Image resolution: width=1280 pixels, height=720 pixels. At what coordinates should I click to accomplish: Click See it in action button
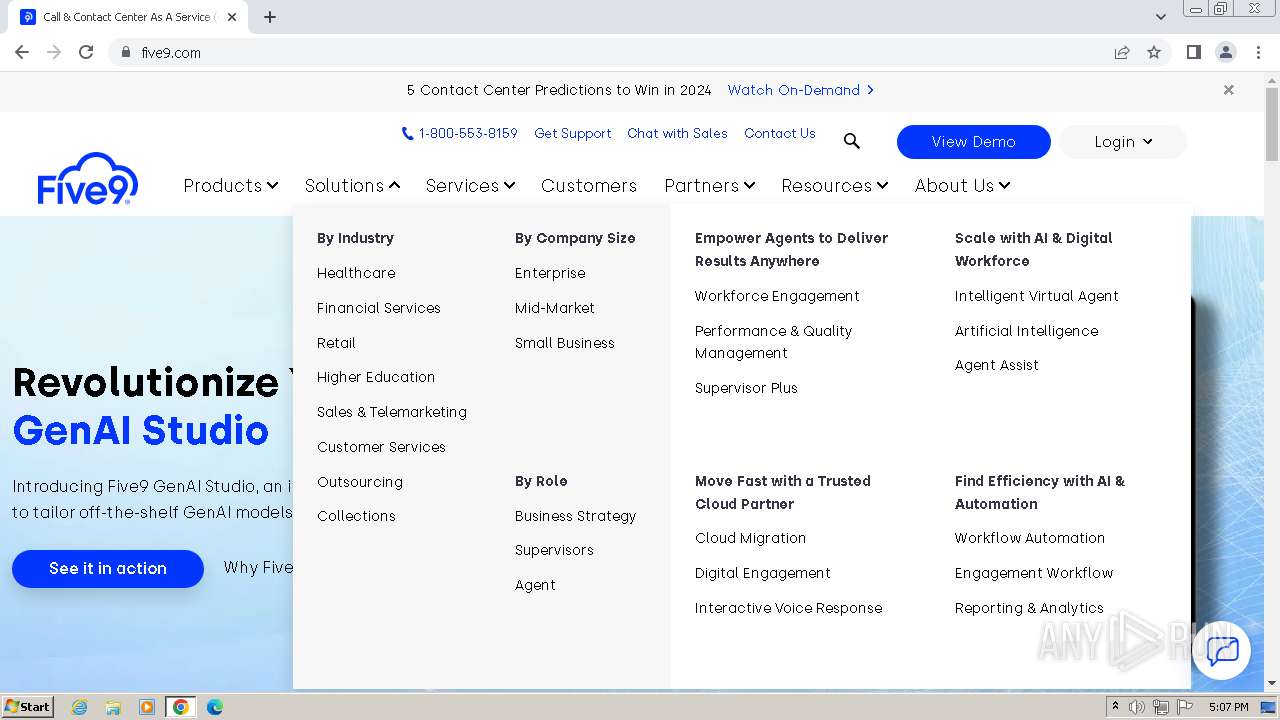point(108,569)
